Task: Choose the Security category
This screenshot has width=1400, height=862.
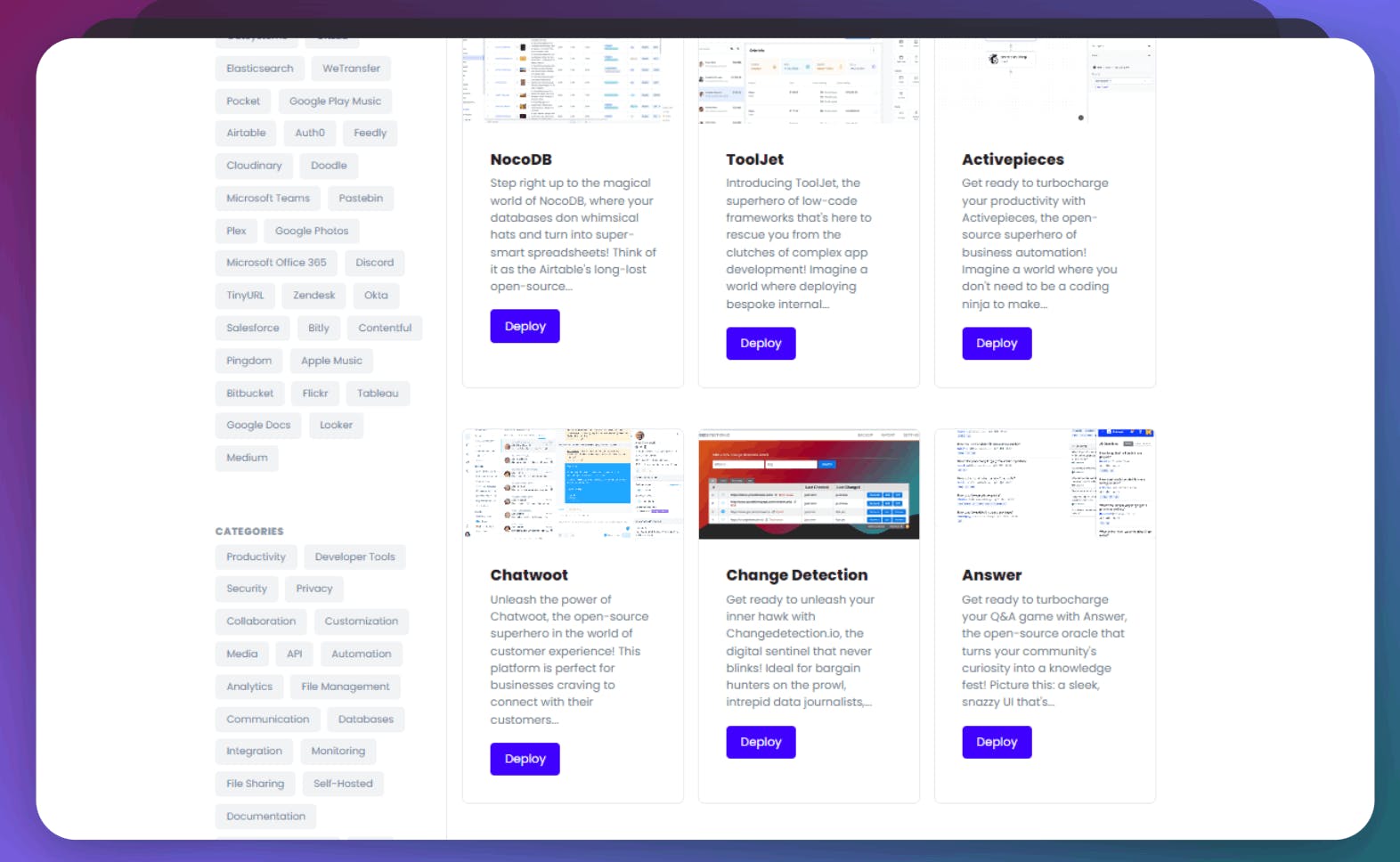Action: coord(247,590)
